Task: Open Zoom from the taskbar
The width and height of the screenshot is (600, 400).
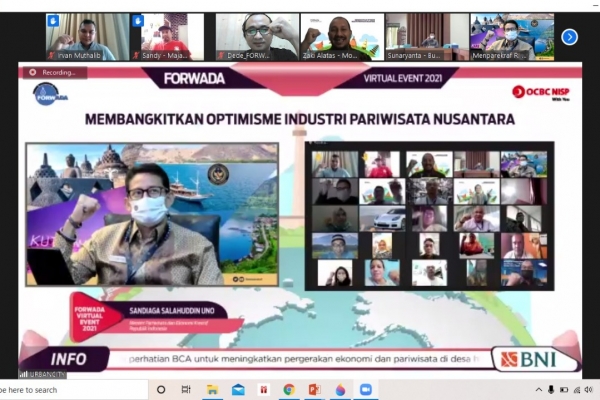Action: (x=366, y=390)
